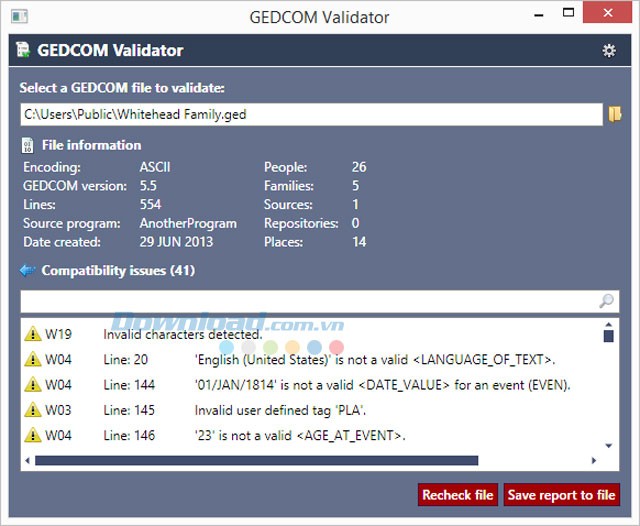The width and height of the screenshot is (640, 526).
Task: Click 'Line: 20' cell
Action: (x=125, y=360)
